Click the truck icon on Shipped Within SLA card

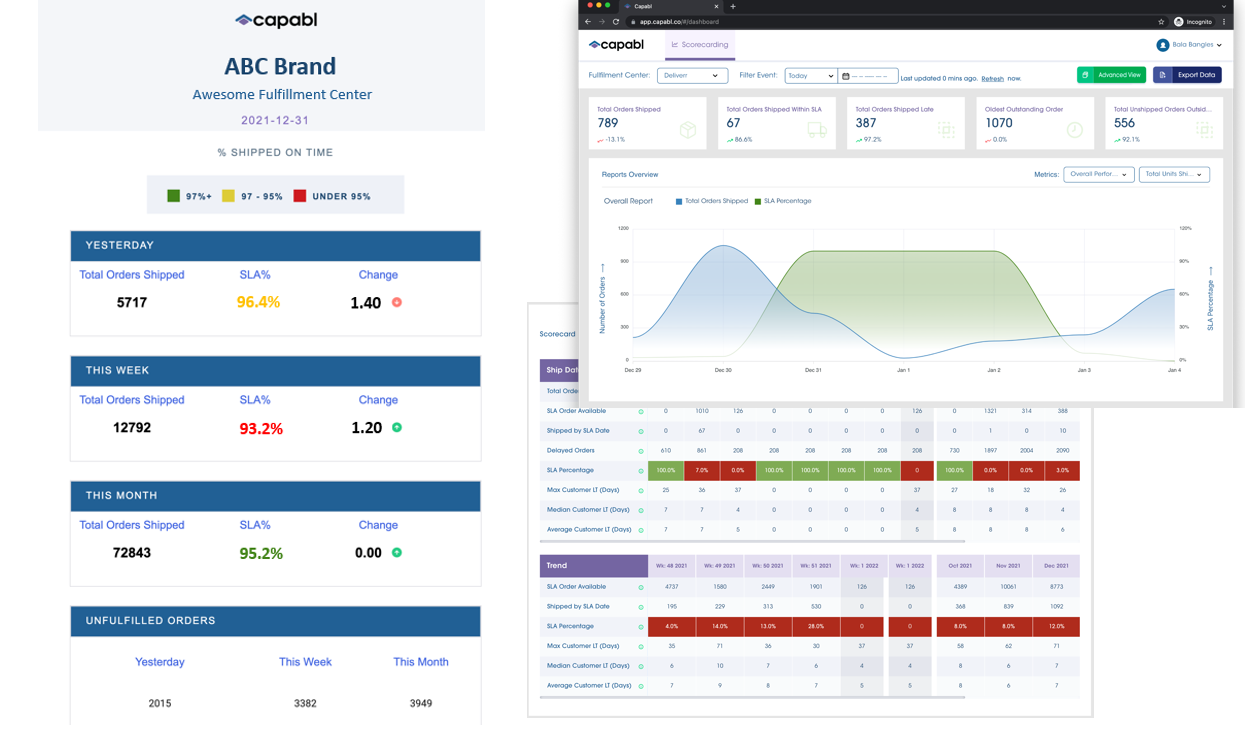pos(816,130)
